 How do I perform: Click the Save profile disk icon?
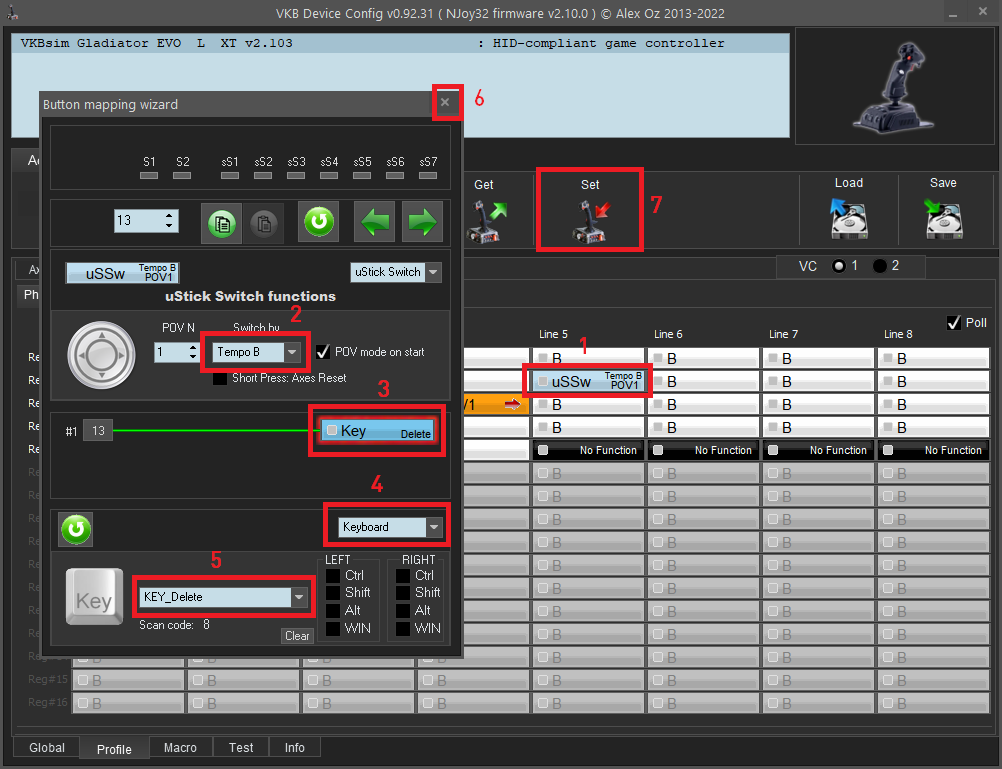click(943, 219)
